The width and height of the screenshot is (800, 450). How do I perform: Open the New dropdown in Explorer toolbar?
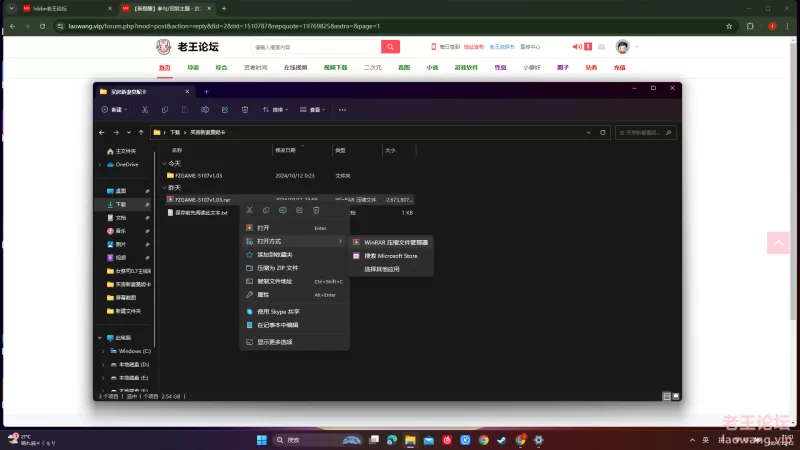[114, 110]
